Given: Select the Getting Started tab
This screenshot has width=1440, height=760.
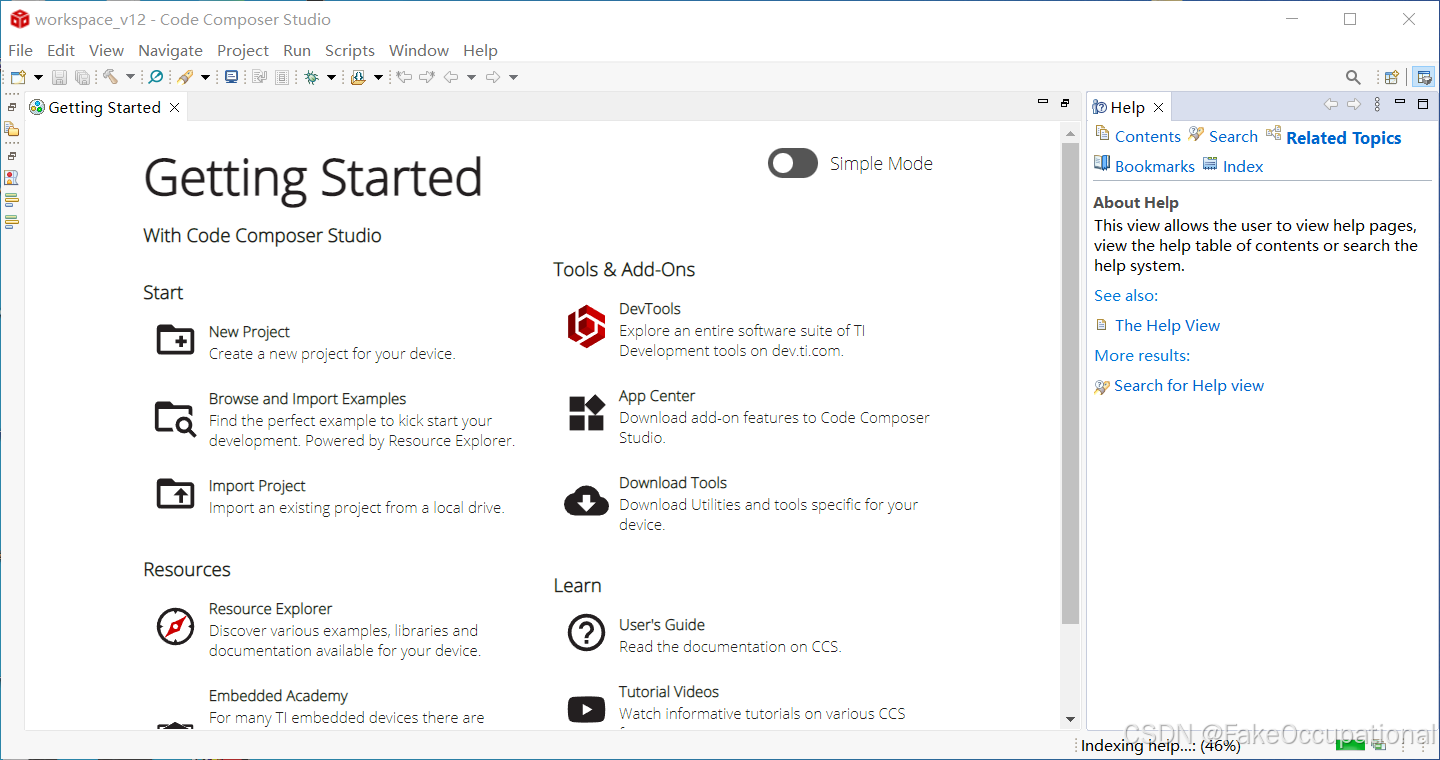Looking at the screenshot, I should pyautogui.click(x=104, y=107).
